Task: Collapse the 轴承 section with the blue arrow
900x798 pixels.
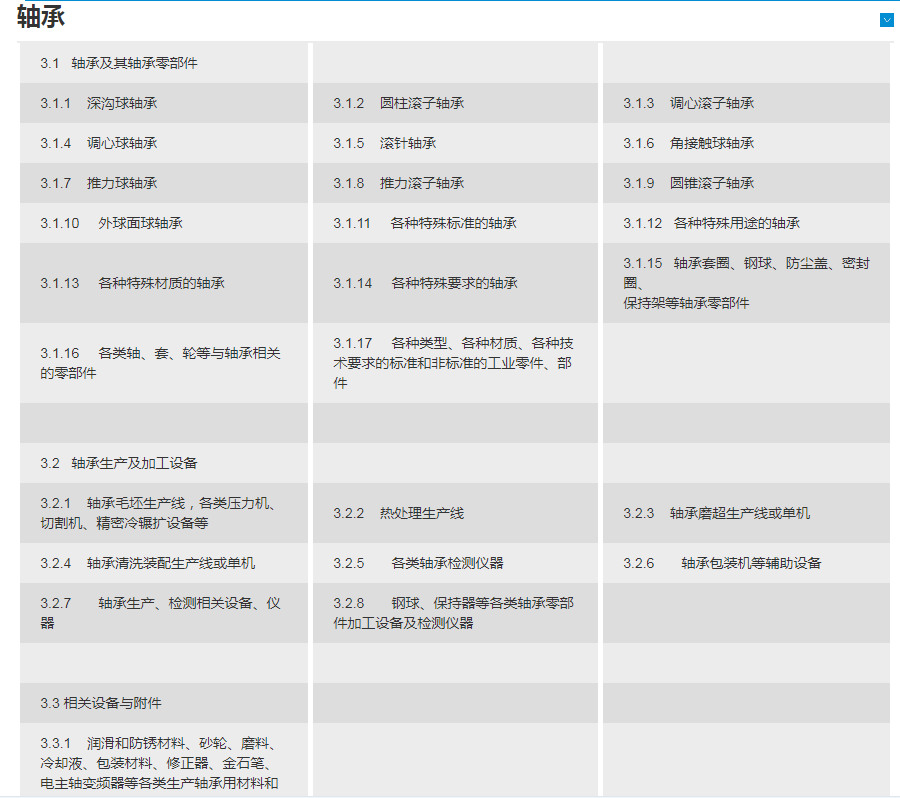Action: coord(886,20)
